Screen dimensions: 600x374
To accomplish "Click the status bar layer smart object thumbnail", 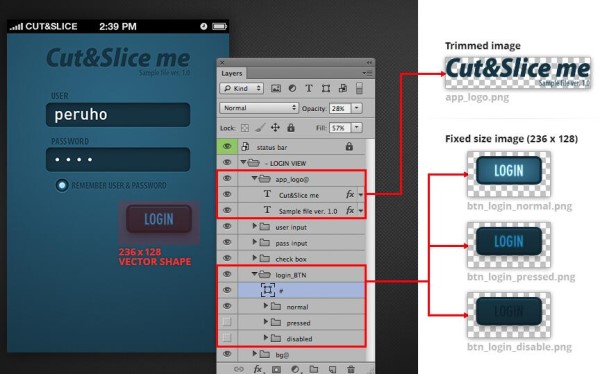I will (245, 147).
